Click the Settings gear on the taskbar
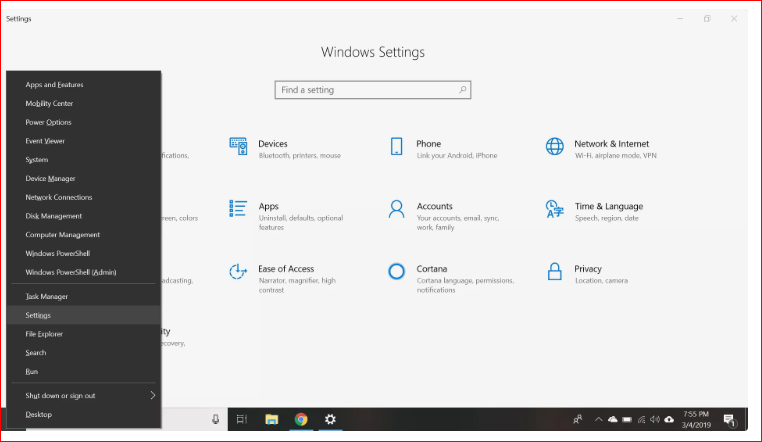Screen dimensions: 762x442 [x=330, y=419]
